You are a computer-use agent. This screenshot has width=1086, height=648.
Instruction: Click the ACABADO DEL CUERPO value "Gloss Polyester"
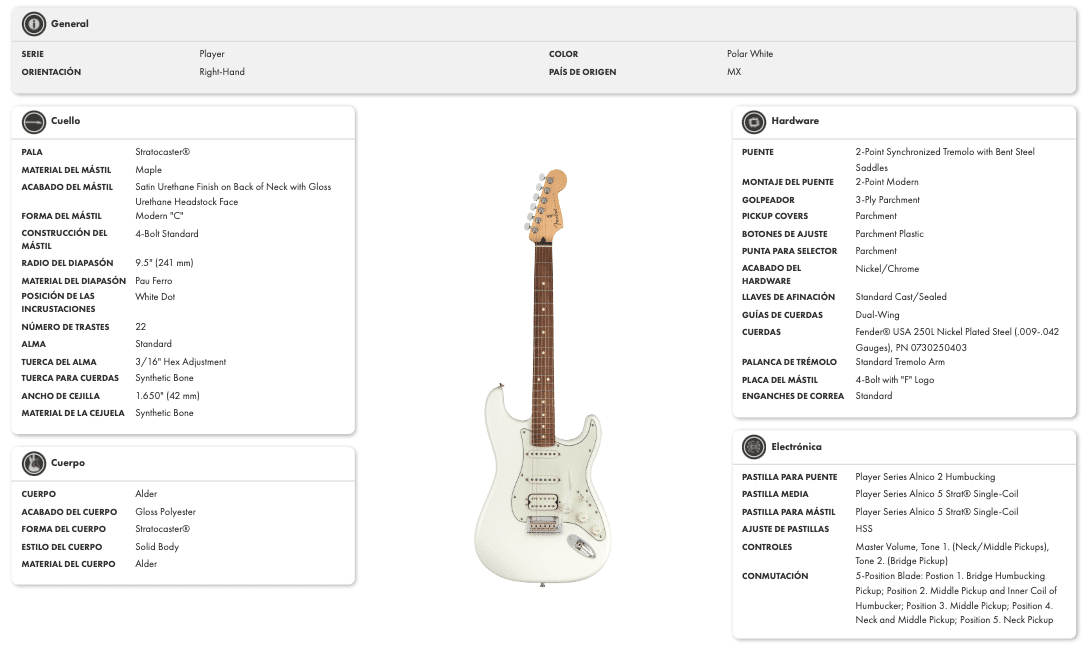(166, 512)
